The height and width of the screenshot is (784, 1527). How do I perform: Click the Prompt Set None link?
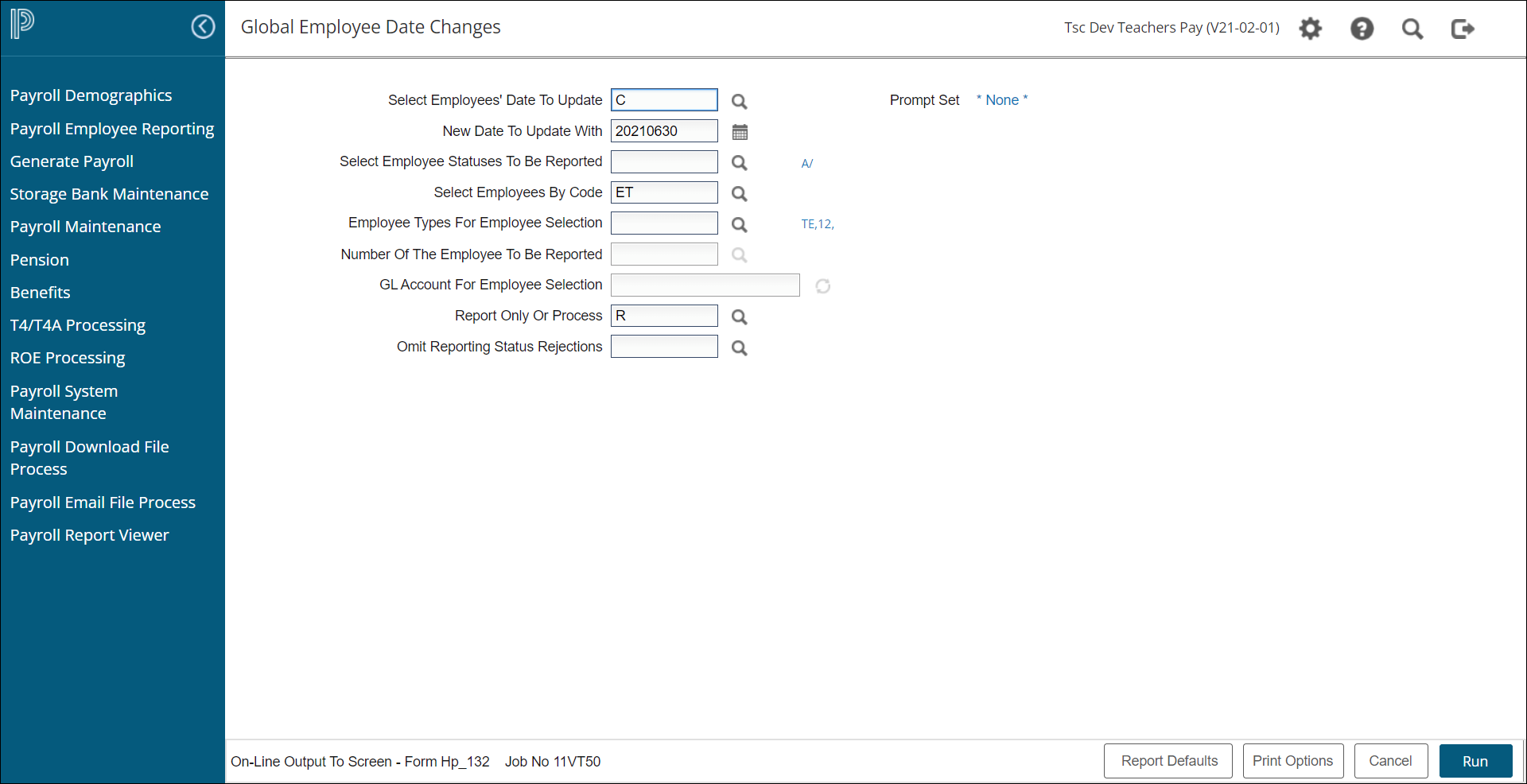coord(1002,100)
